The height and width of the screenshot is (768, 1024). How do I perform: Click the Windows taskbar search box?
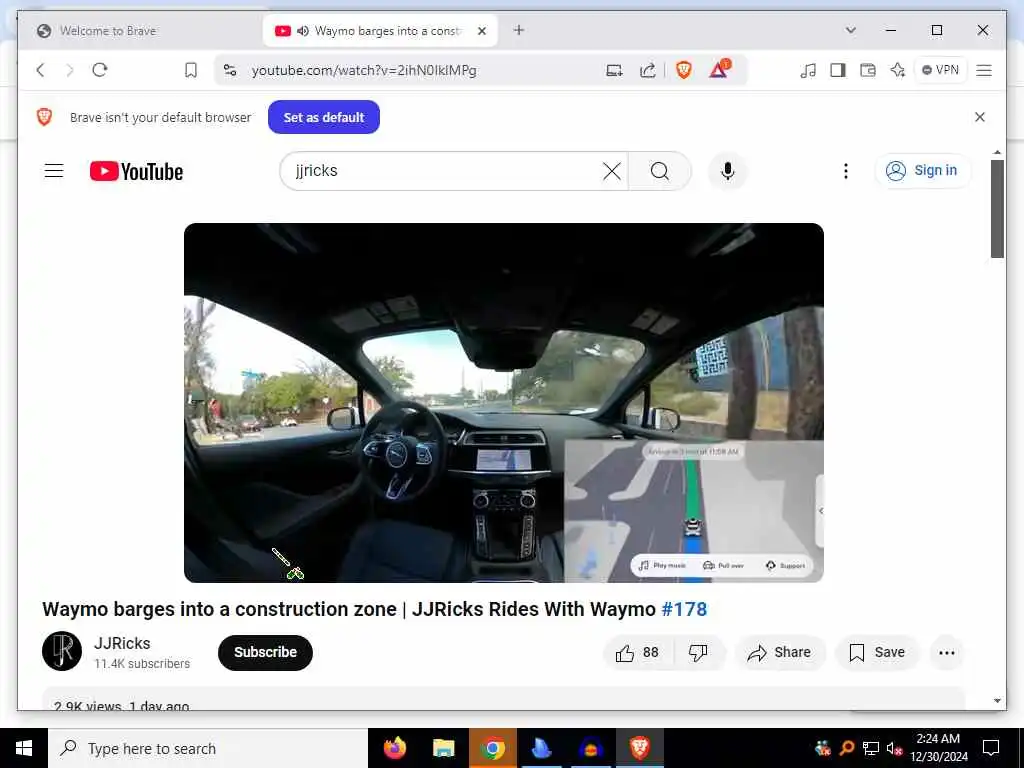[208, 748]
